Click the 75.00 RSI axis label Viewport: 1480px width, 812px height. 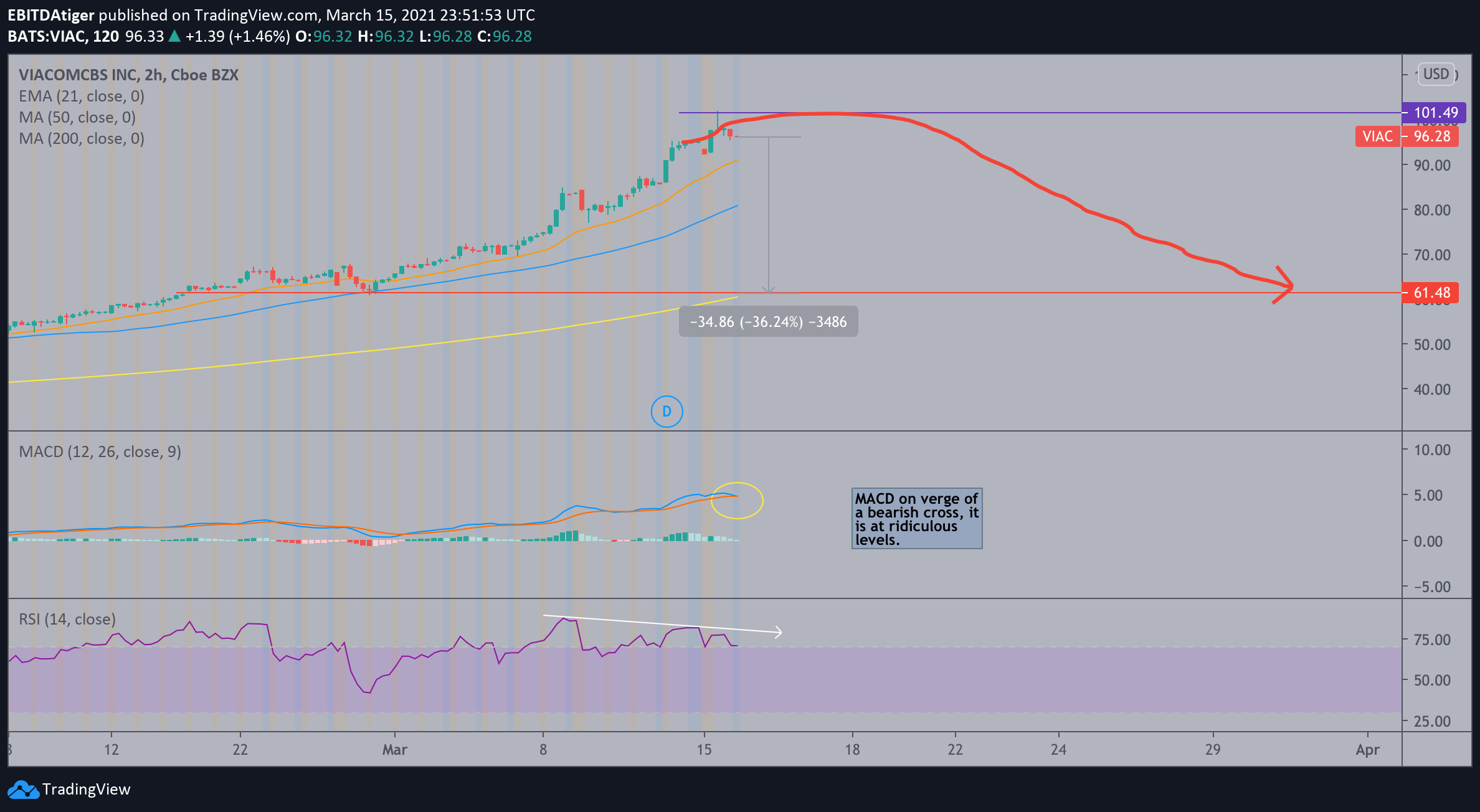click(1432, 640)
